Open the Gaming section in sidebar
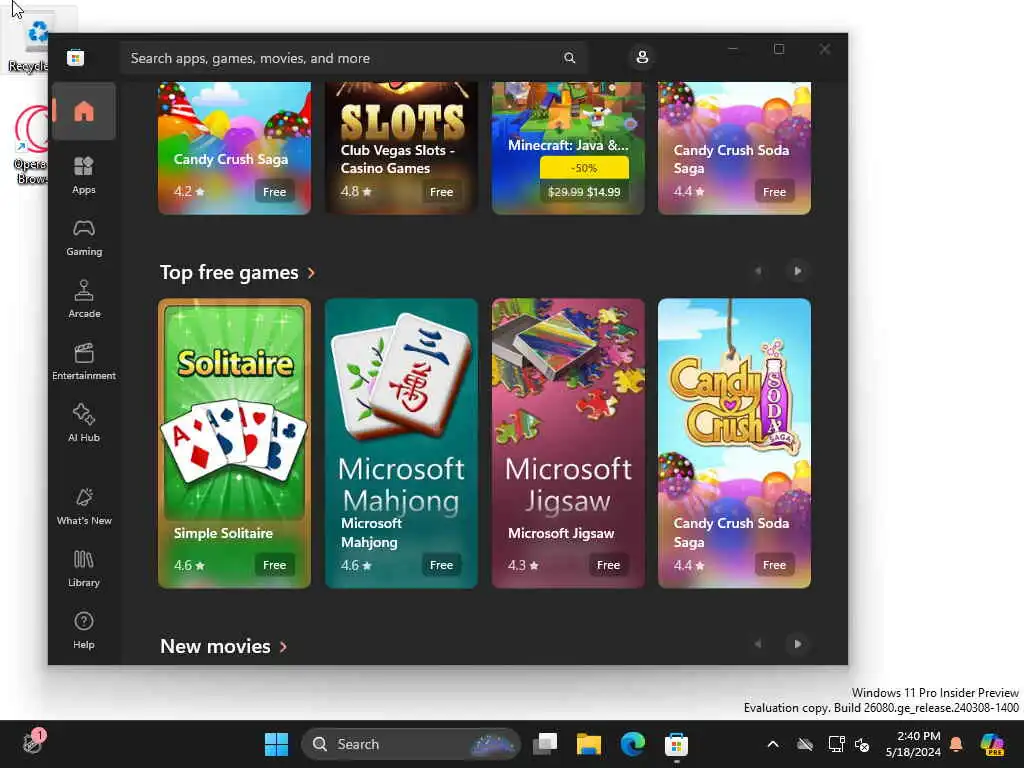Viewport: 1024px width, 768px height. 84,237
